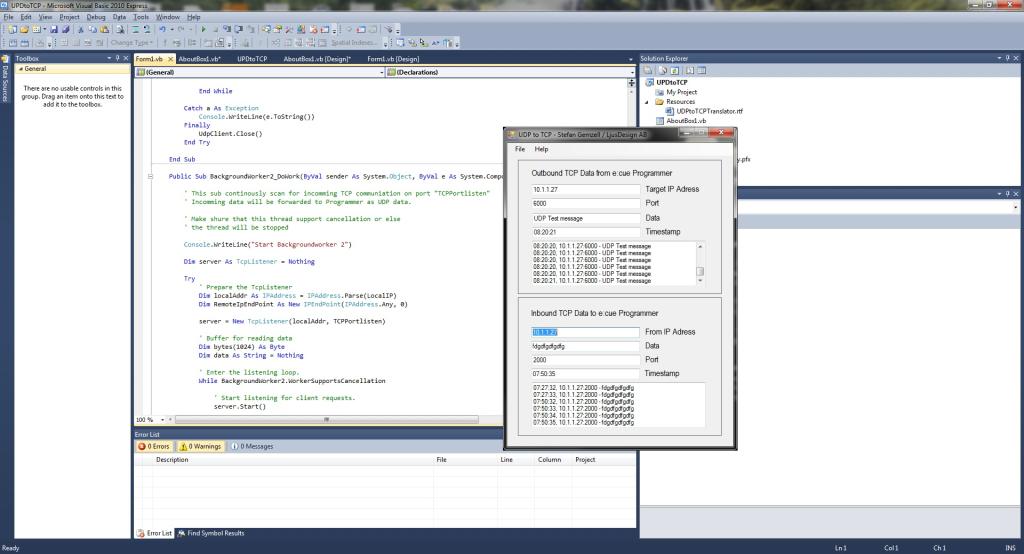The image size is (1024, 554).
Task: Click the Cut toolbar icon
Action: pyautogui.click(x=81, y=29)
